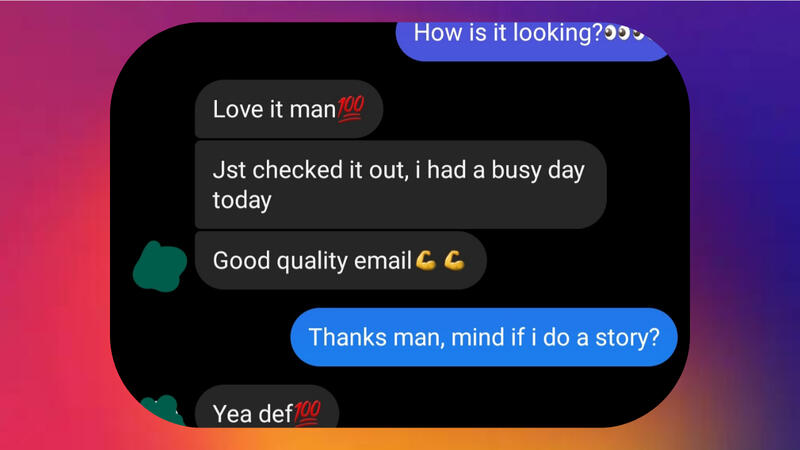Tap the "Love it man" message bubble
Viewport: 800px width, 450px height.
pyautogui.click(x=289, y=109)
